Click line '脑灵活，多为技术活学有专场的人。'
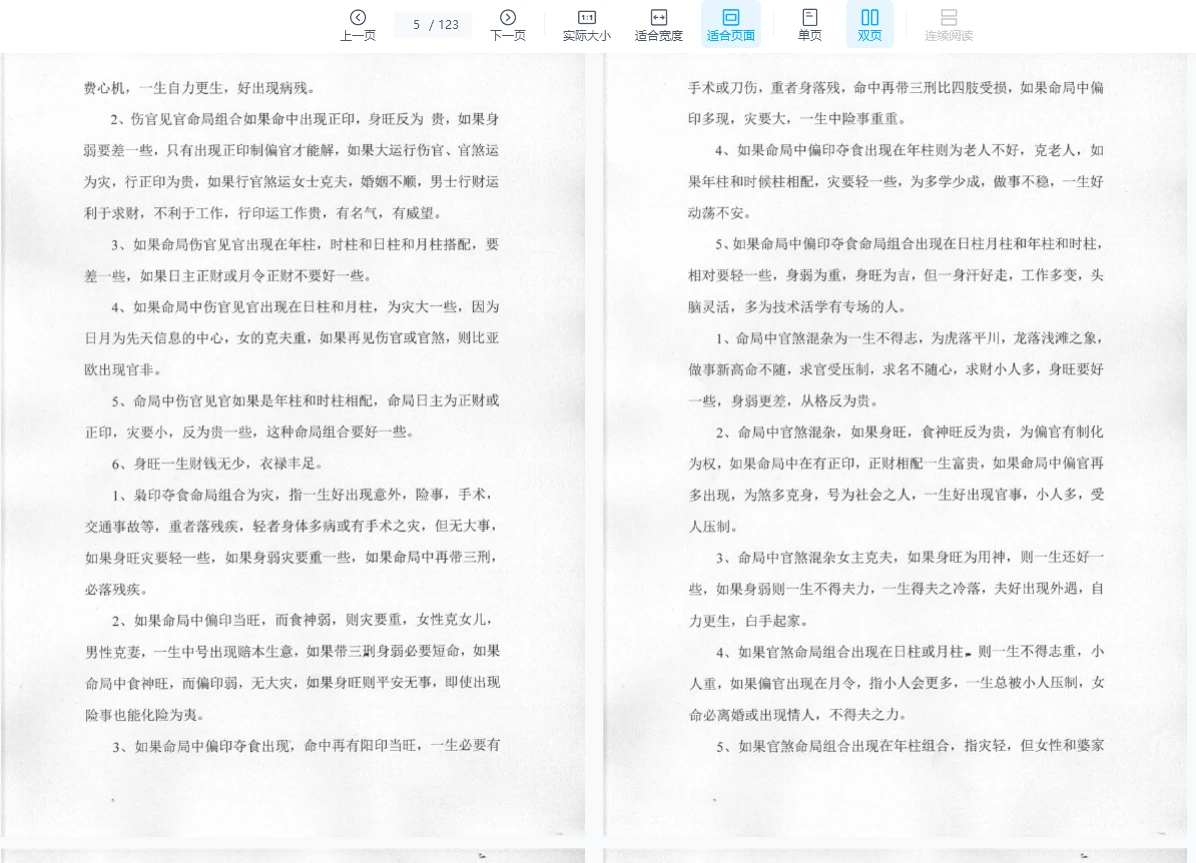 click(797, 307)
